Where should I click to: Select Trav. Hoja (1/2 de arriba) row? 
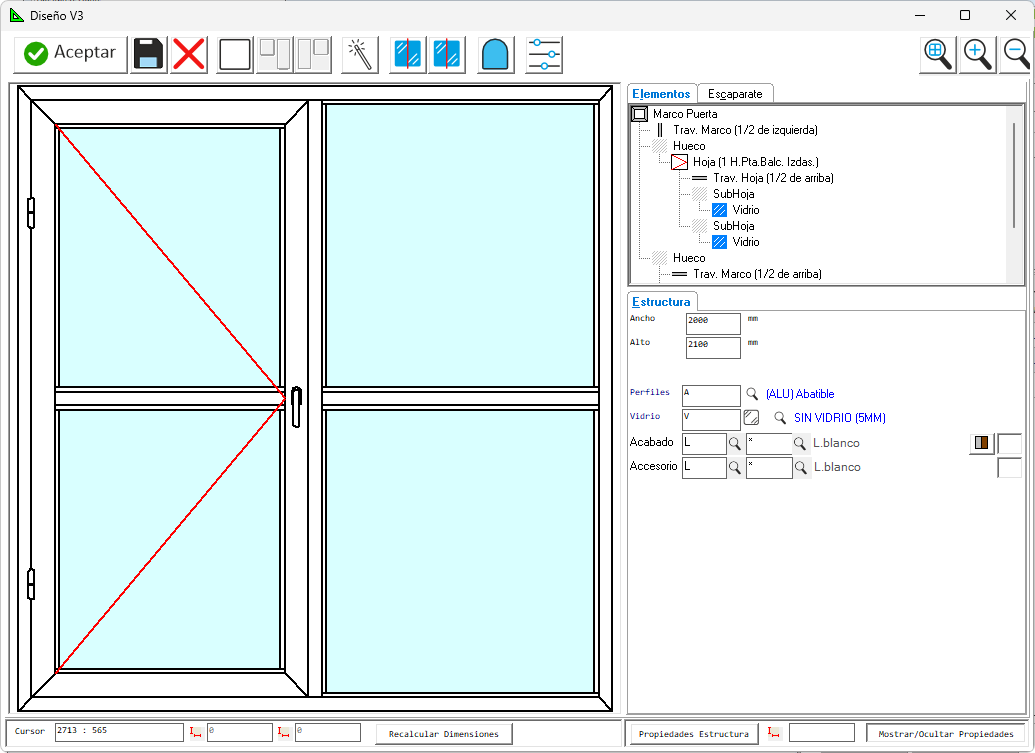(x=773, y=178)
